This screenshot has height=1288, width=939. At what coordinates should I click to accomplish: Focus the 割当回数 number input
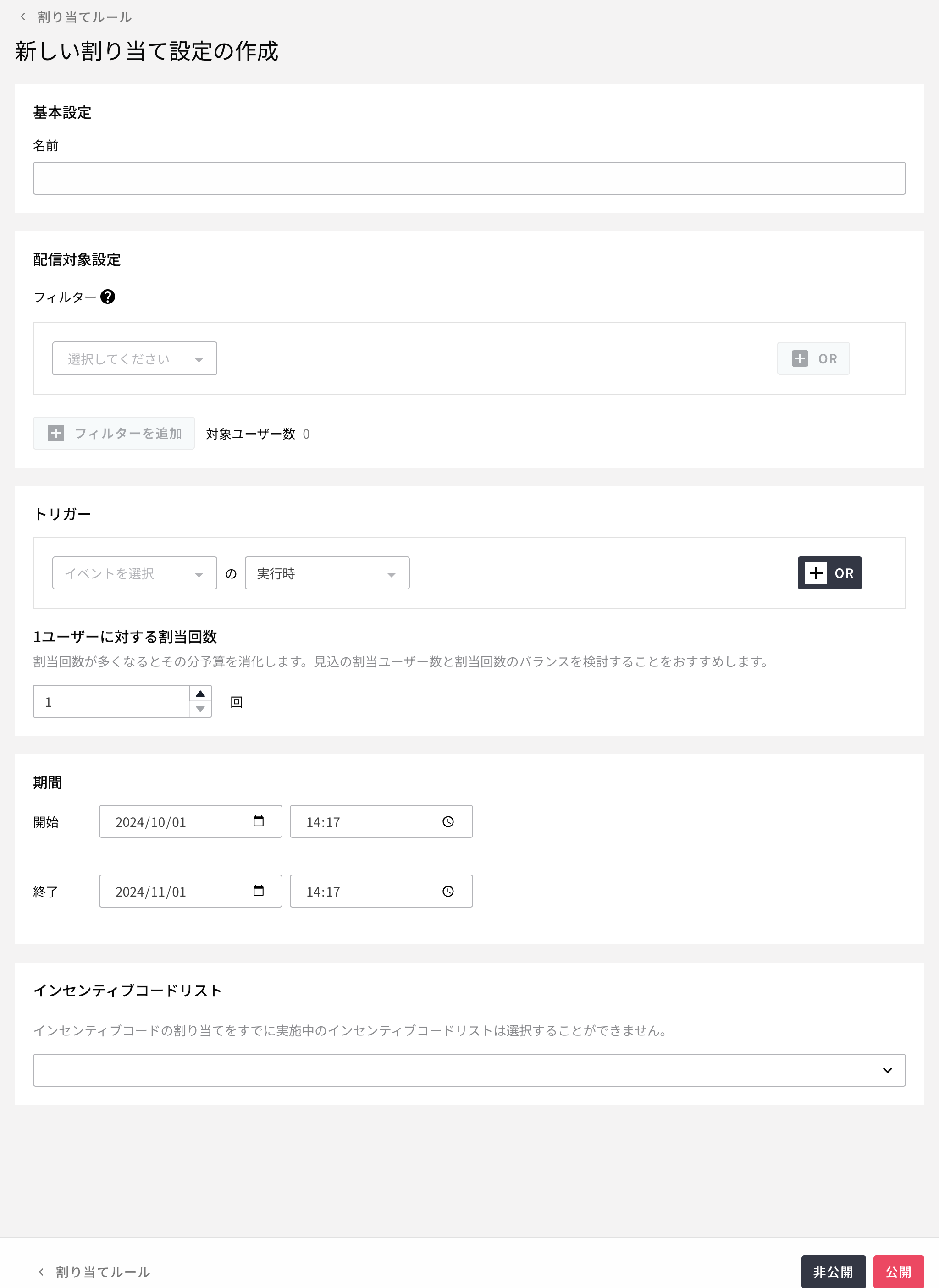pyautogui.click(x=111, y=701)
